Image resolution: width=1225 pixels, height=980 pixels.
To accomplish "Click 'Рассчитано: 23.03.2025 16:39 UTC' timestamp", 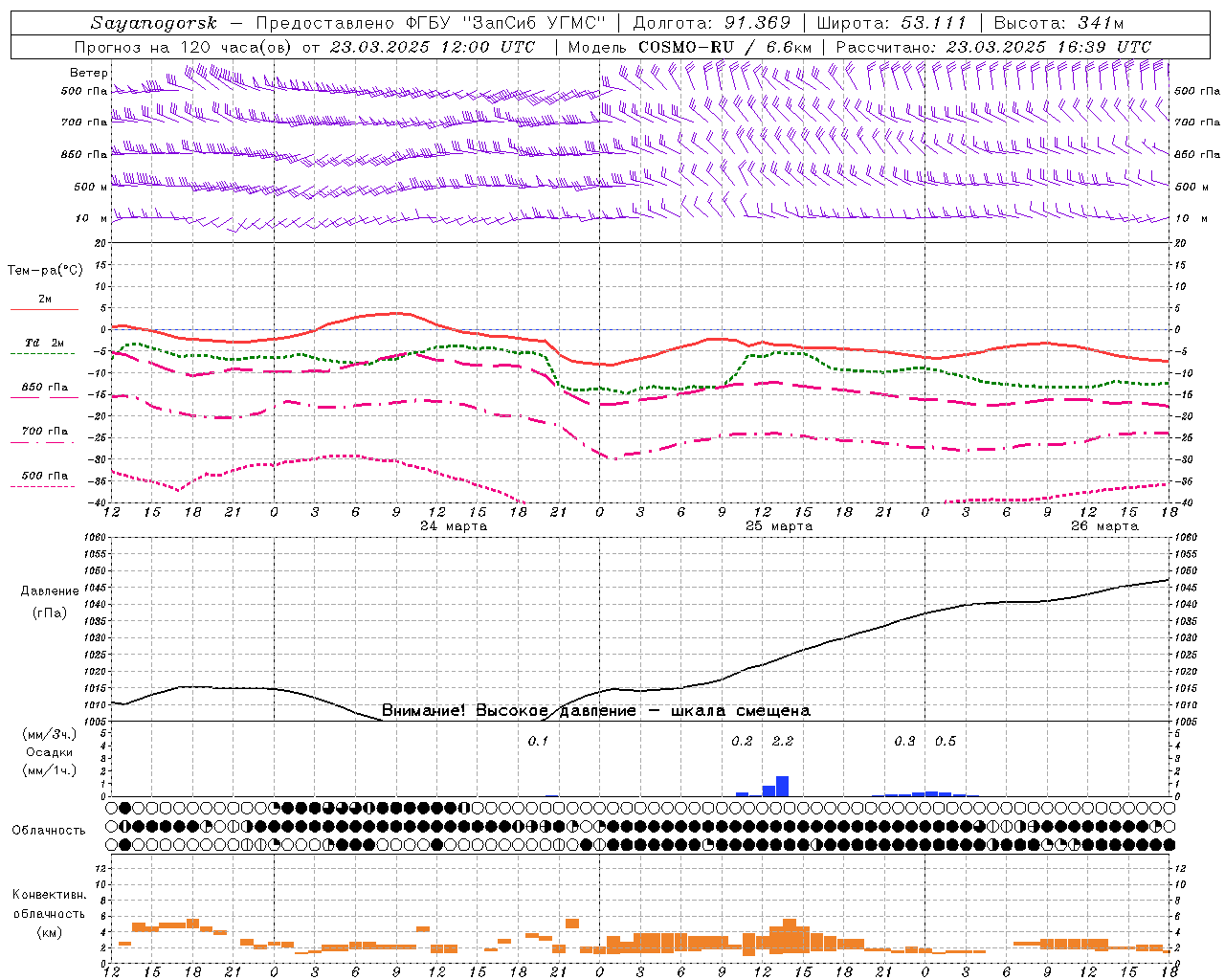I will 993,47.
